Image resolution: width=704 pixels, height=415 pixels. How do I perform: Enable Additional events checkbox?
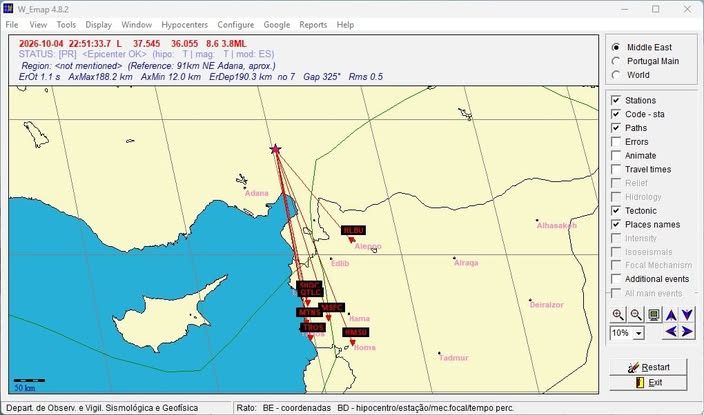[616, 279]
